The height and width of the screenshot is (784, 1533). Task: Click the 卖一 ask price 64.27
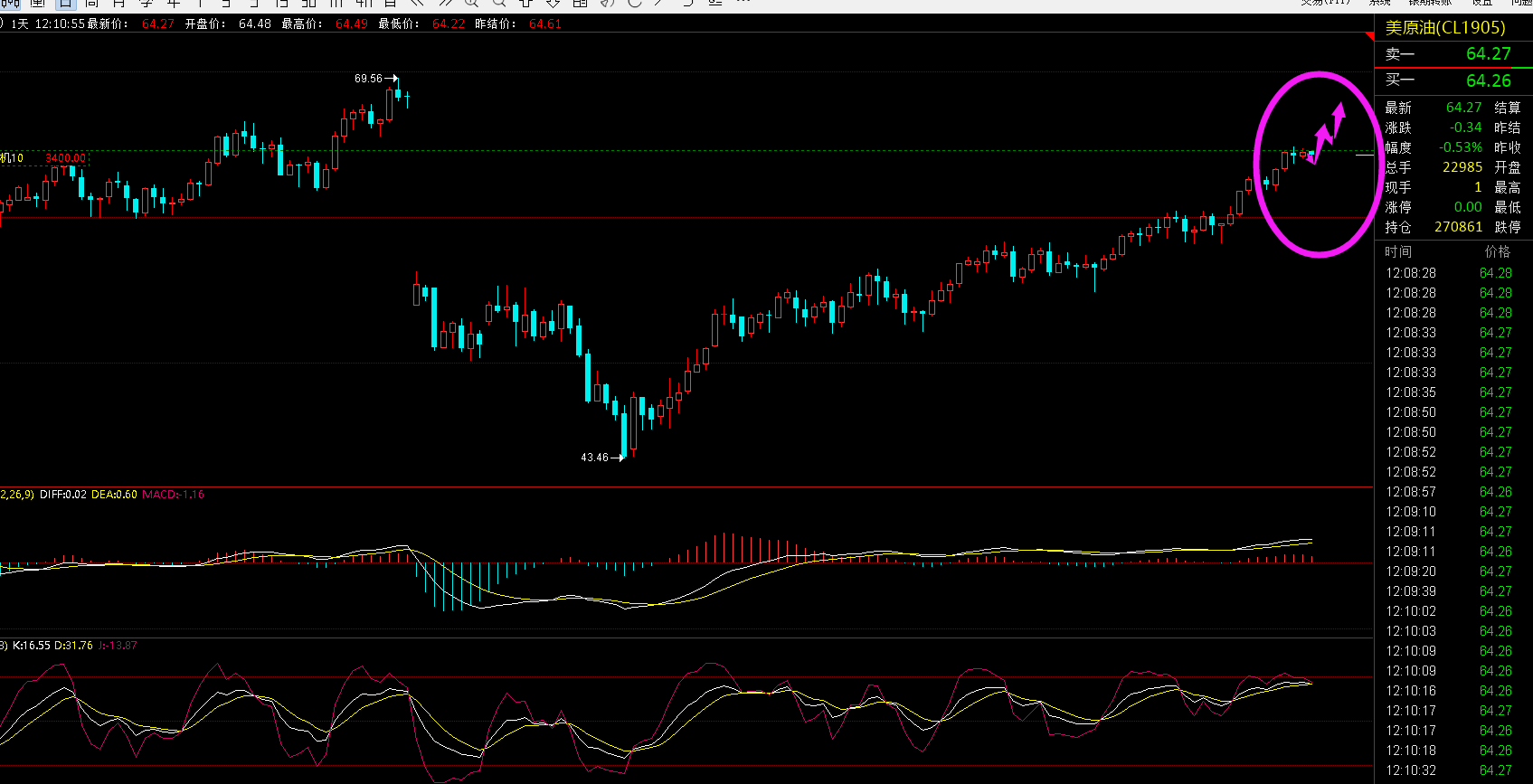[1488, 54]
